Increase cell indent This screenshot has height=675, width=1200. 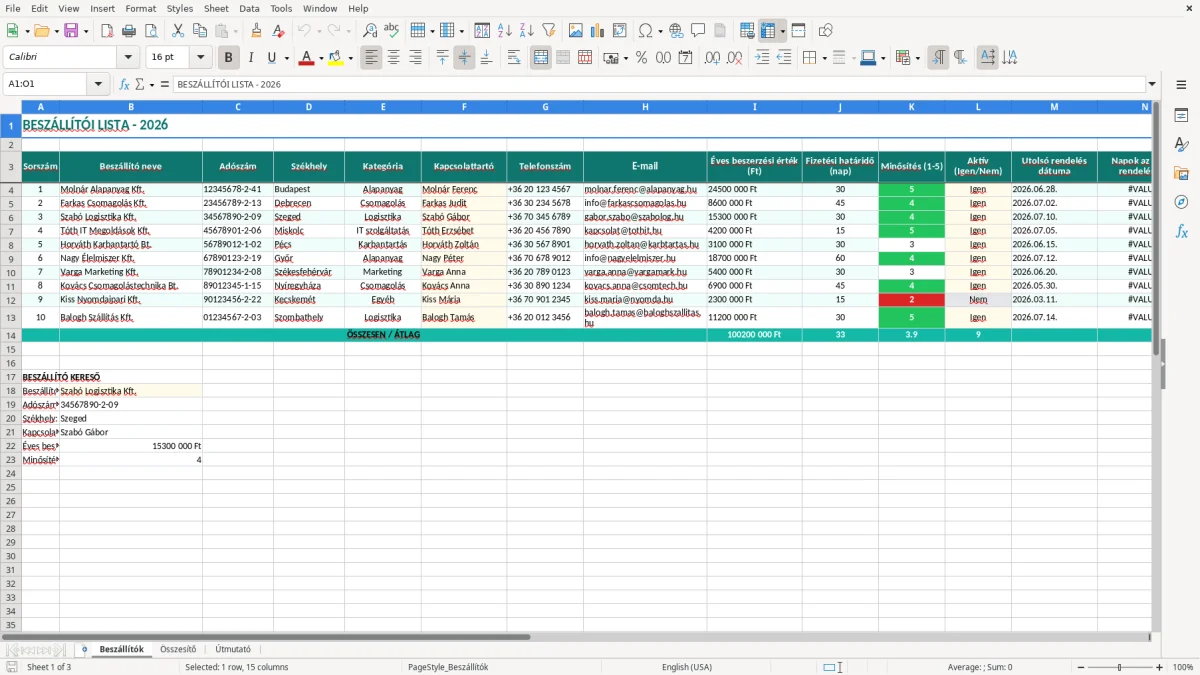[x=763, y=58]
